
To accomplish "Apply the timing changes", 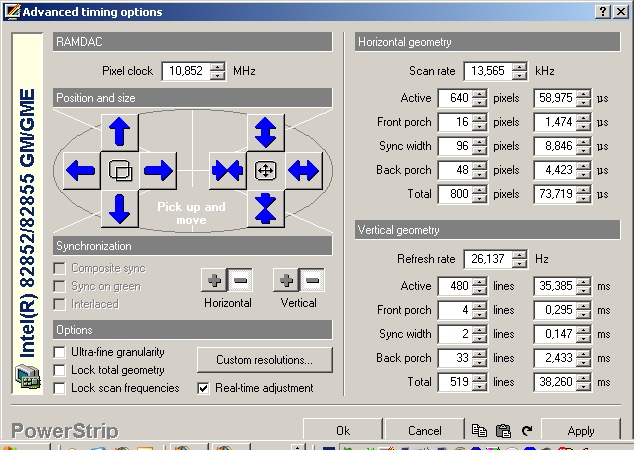I will pyautogui.click(x=581, y=431).
